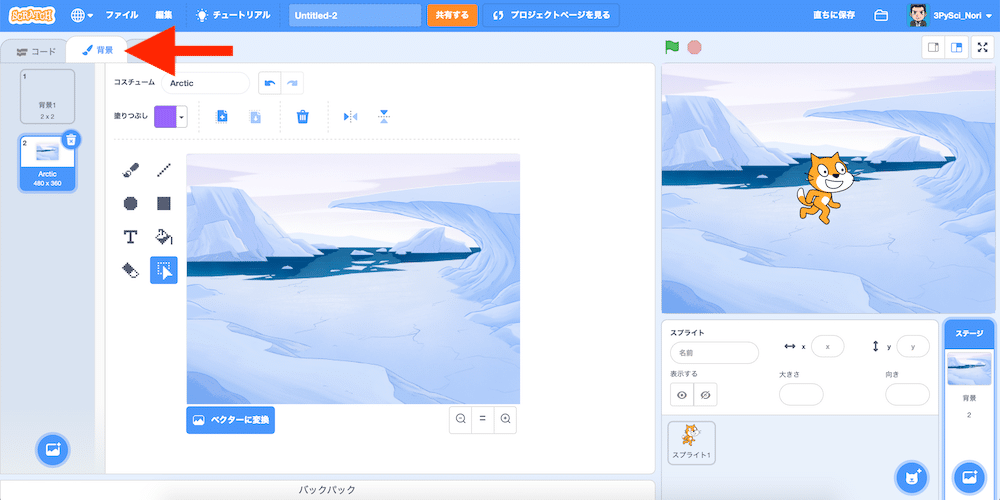Open チュートリアル tutorials
The height and width of the screenshot is (500, 1000).
pyautogui.click(x=233, y=15)
